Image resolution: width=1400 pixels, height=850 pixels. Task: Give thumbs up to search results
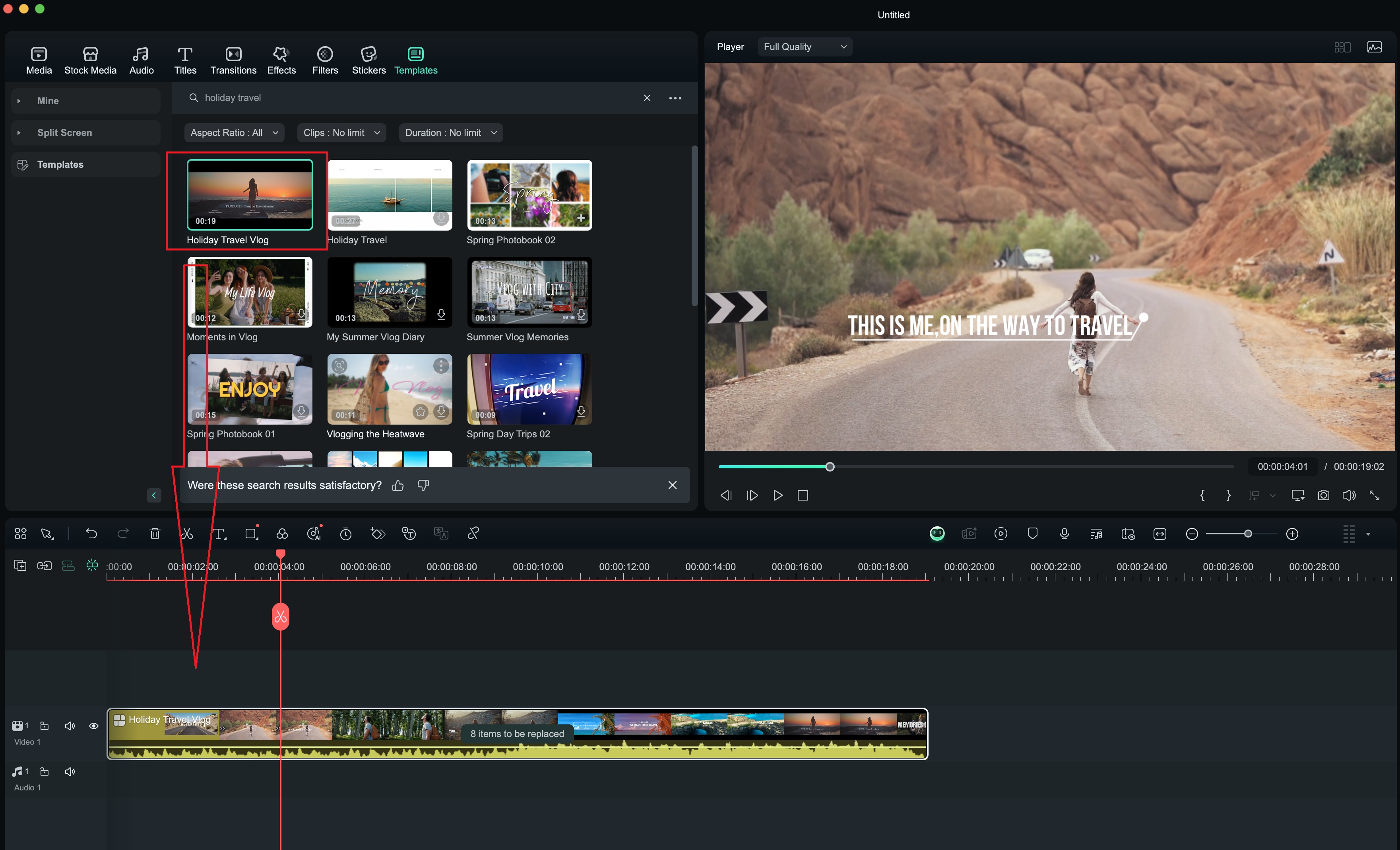[398, 485]
